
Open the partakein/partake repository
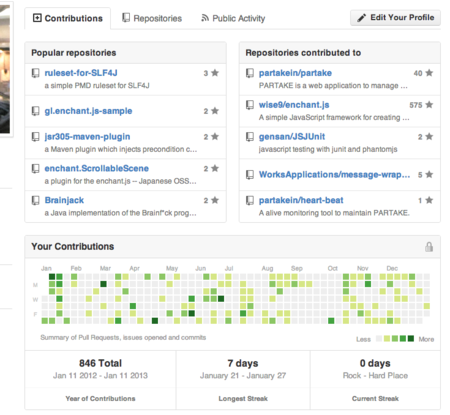tap(295, 73)
